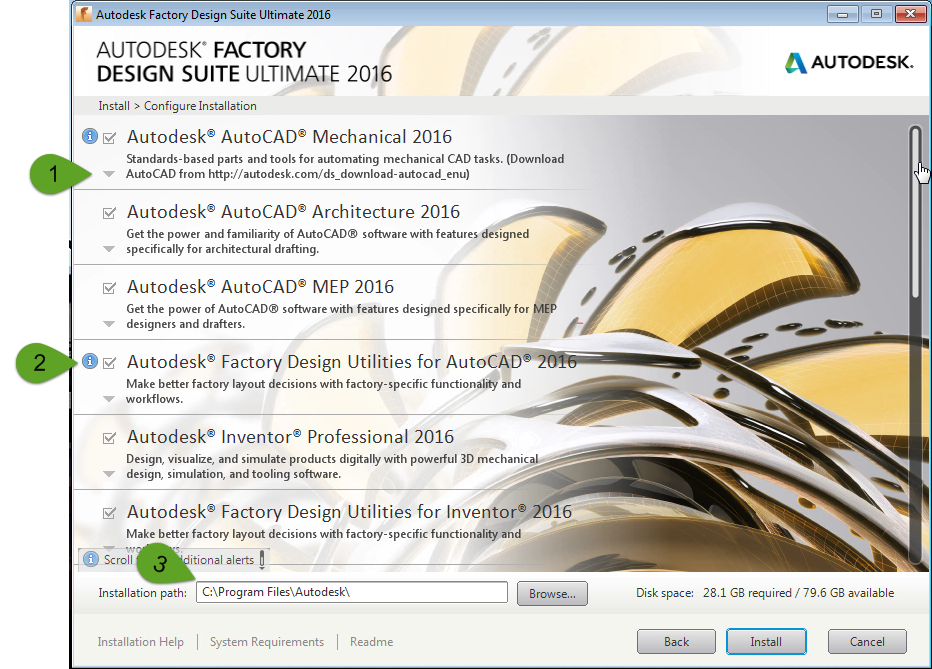Uncheck Factory Design Utilities for Inventor 2016
Screen dimensions: 932x669
(x=108, y=511)
